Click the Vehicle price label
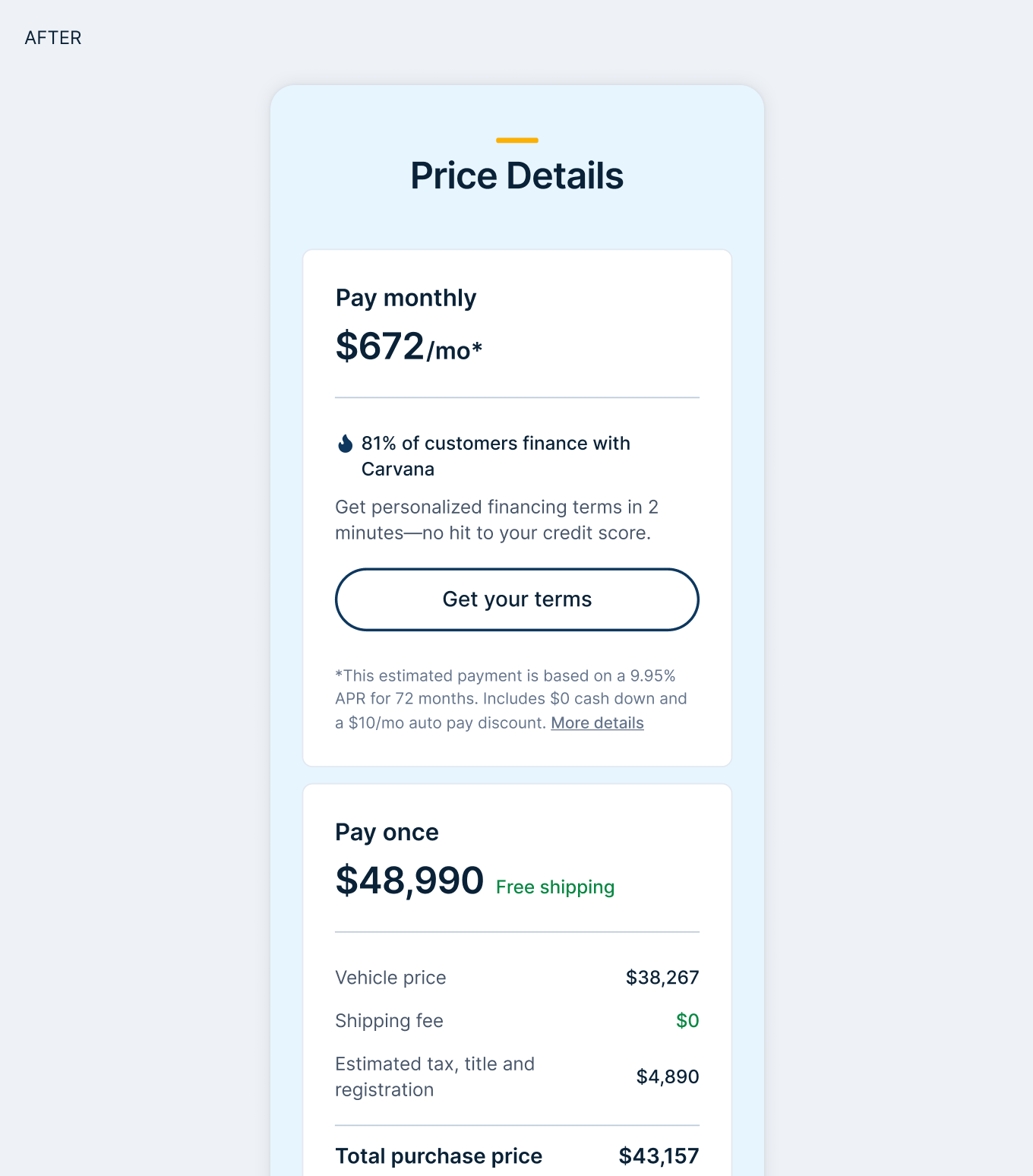 point(390,978)
